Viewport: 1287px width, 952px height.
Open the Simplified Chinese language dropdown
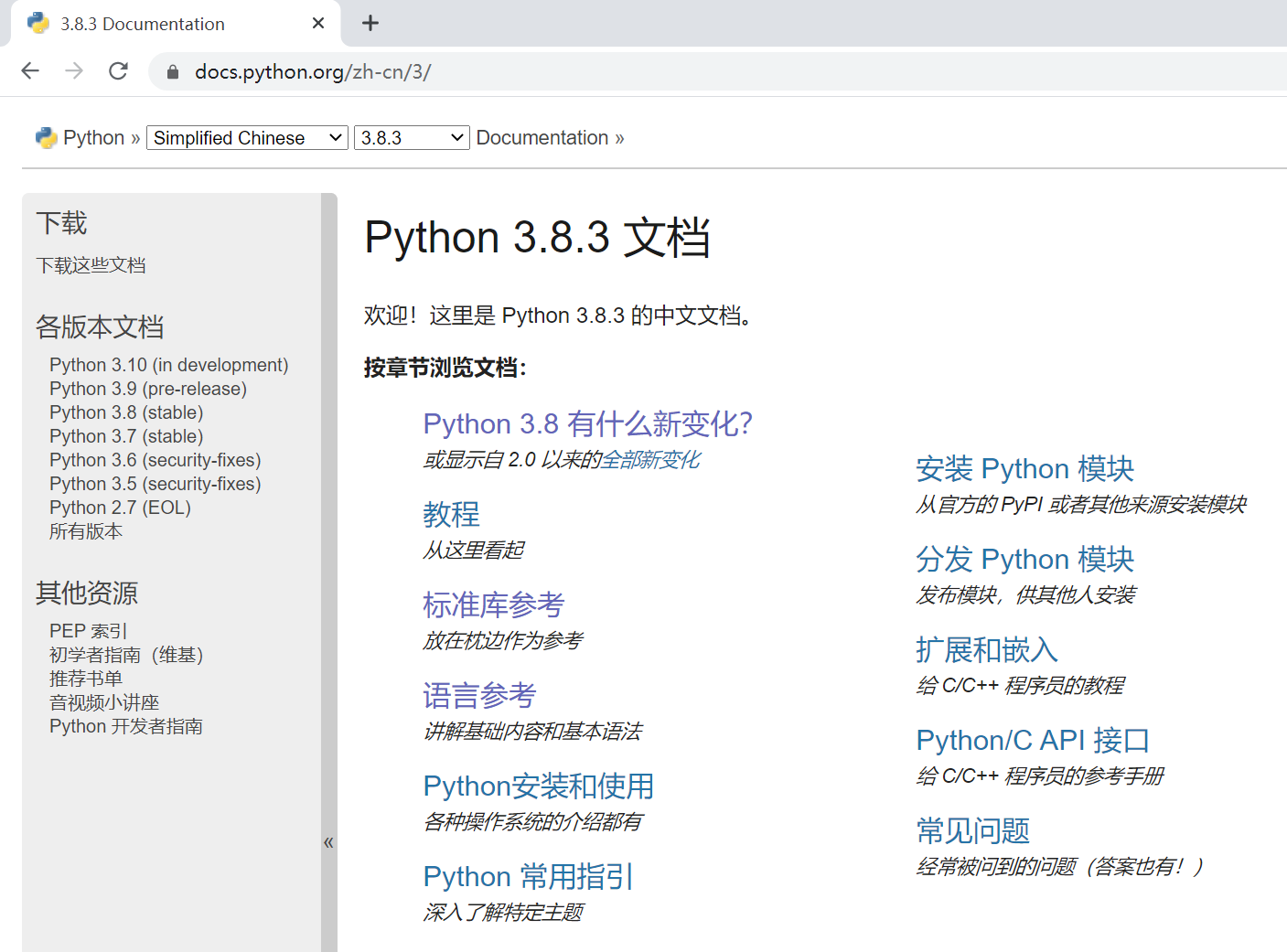pyautogui.click(x=247, y=138)
